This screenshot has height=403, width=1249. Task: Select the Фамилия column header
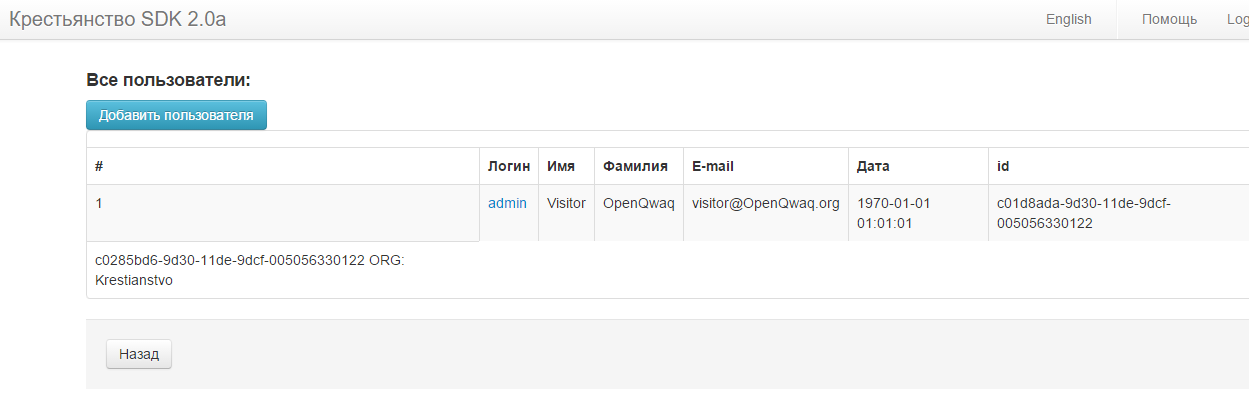(639, 166)
